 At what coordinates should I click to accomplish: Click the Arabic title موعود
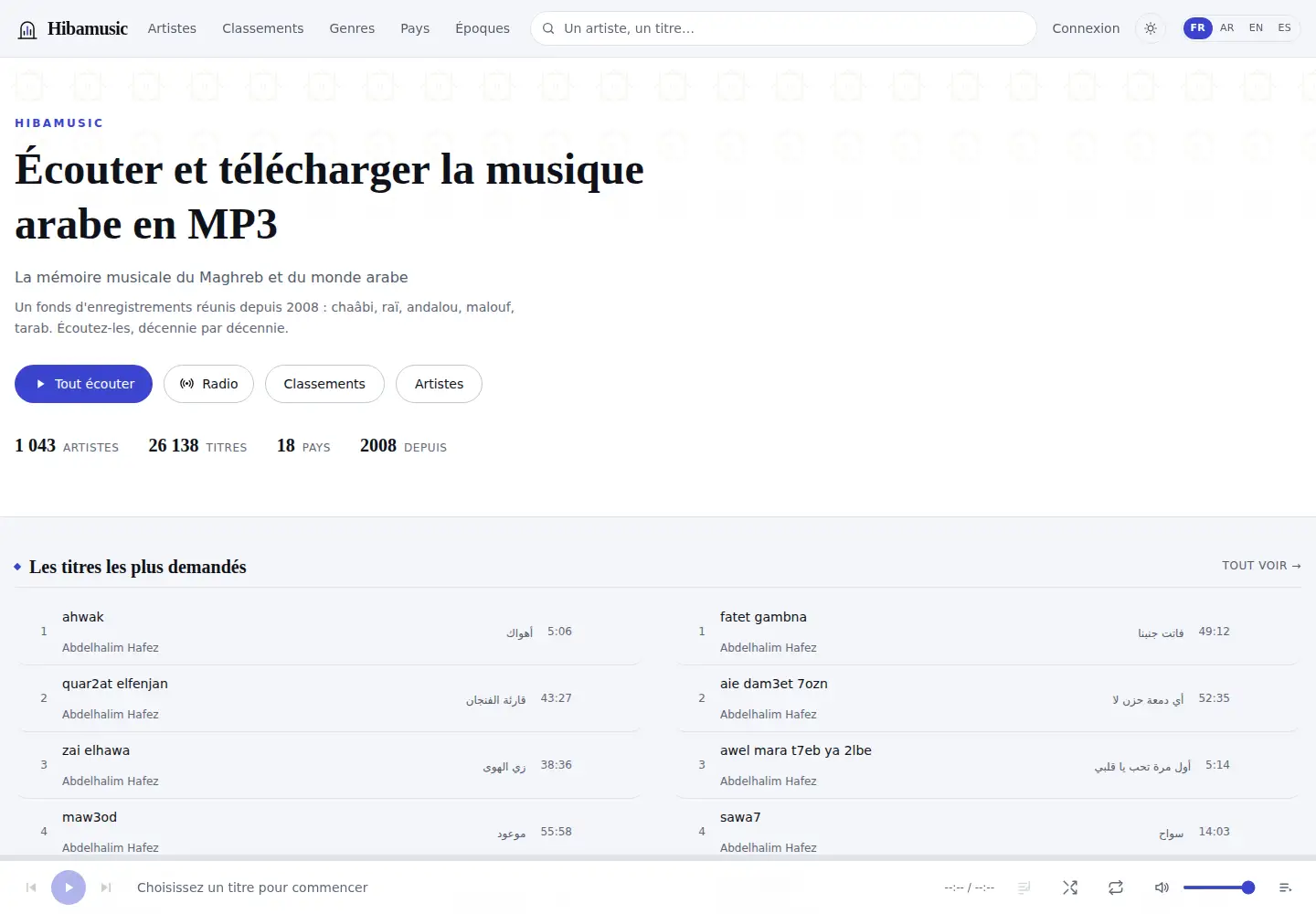pos(512,833)
